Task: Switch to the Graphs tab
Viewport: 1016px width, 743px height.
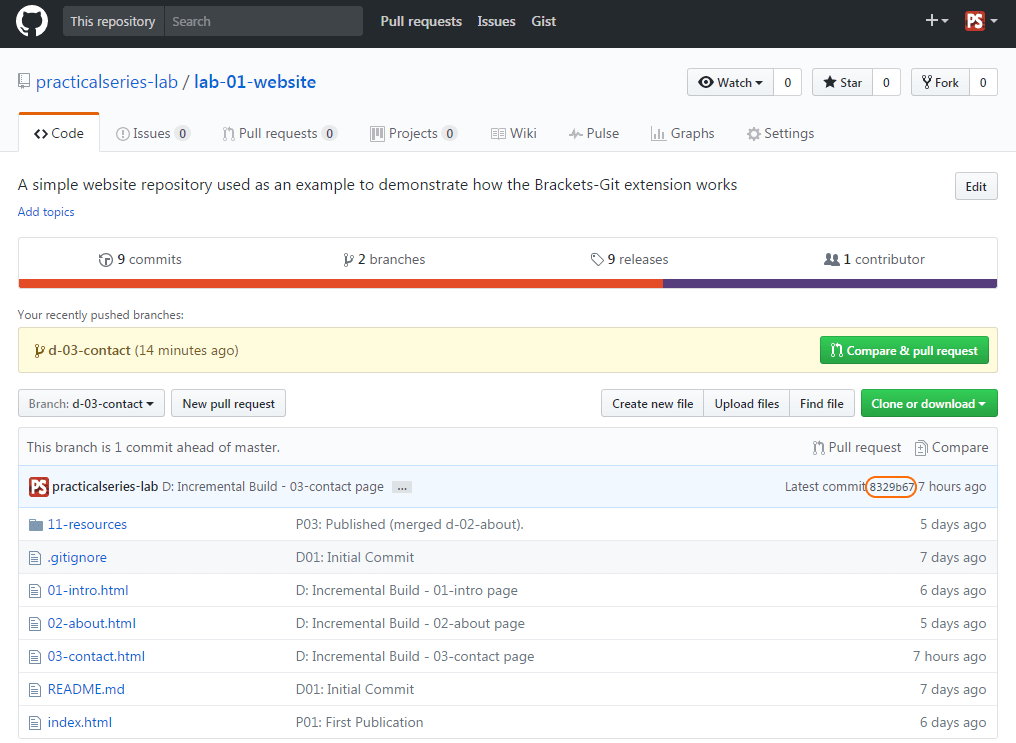Action: point(682,133)
